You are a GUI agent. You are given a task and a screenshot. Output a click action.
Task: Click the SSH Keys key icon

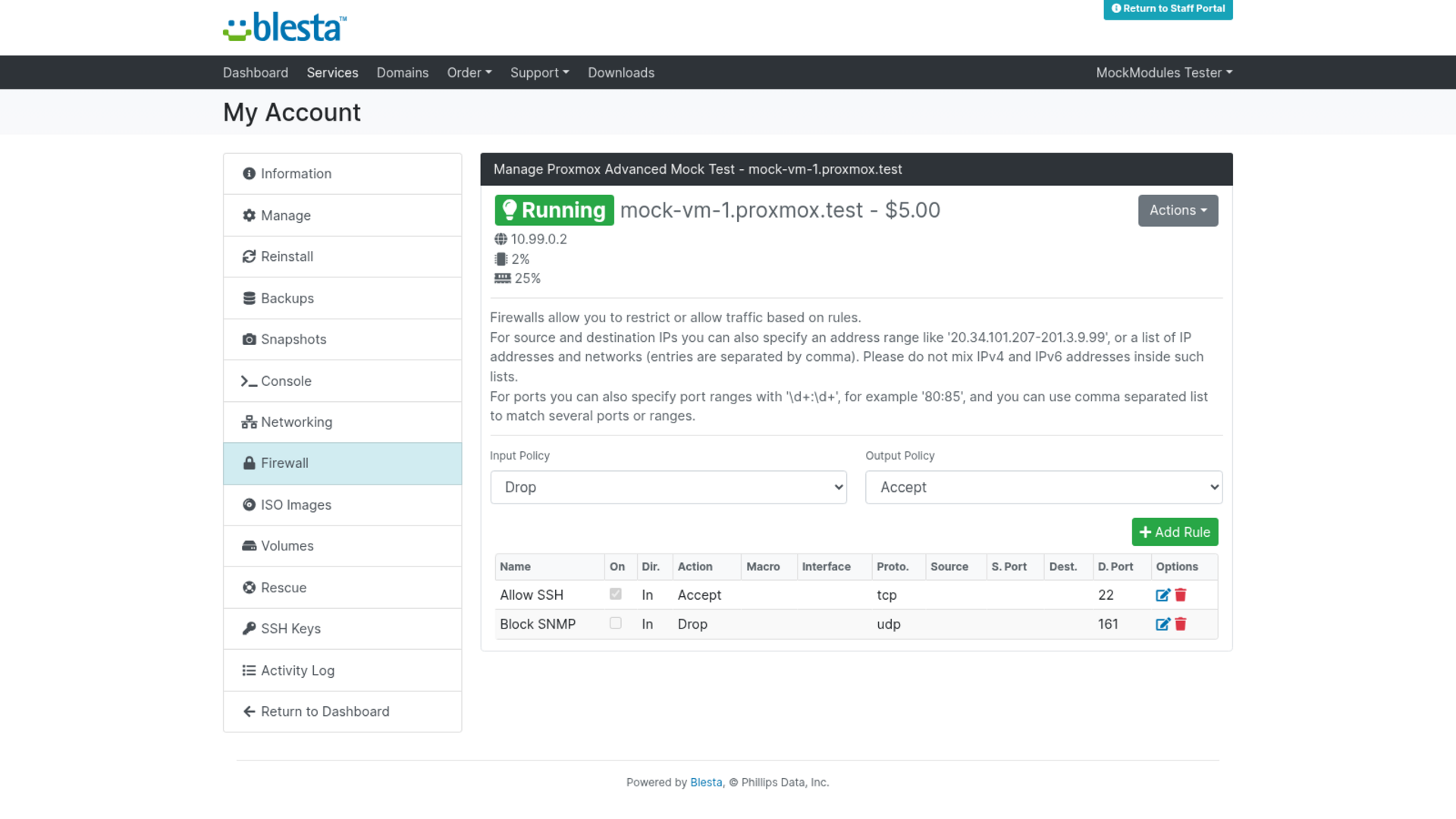coord(249,629)
